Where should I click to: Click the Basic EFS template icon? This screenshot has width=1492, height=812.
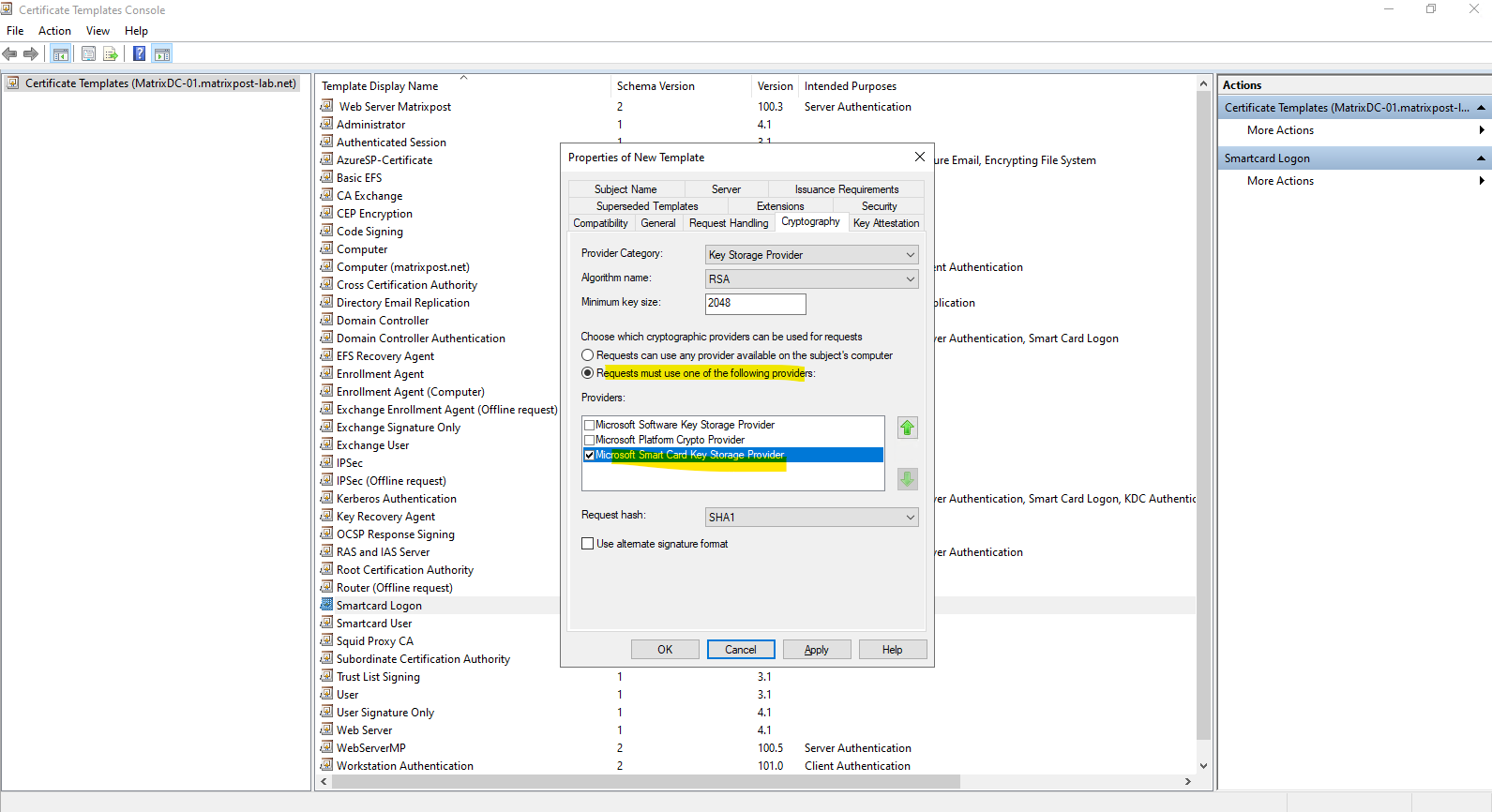[326, 177]
